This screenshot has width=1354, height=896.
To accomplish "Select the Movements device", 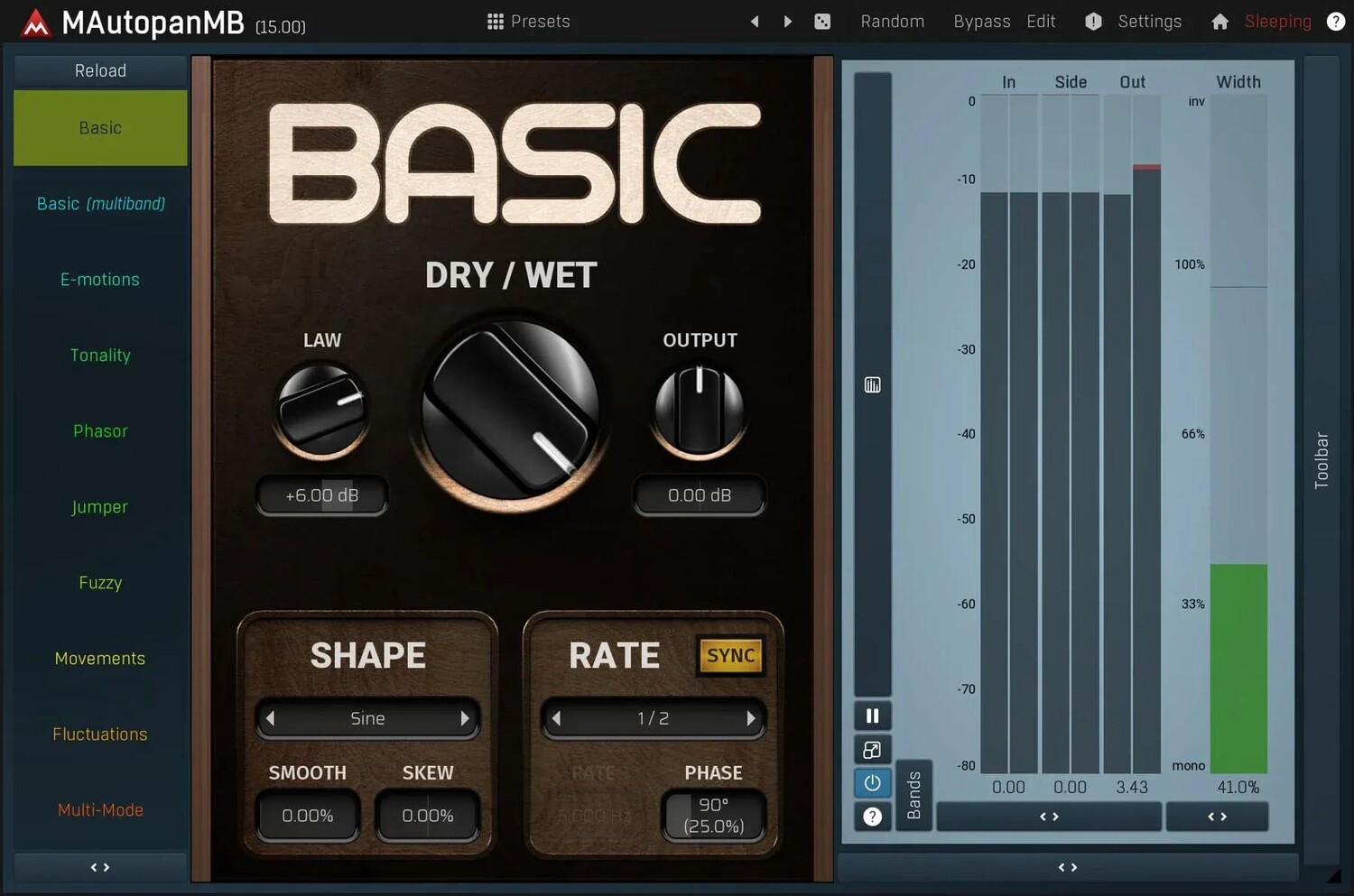I will pyautogui.click(x=100, y=659).
